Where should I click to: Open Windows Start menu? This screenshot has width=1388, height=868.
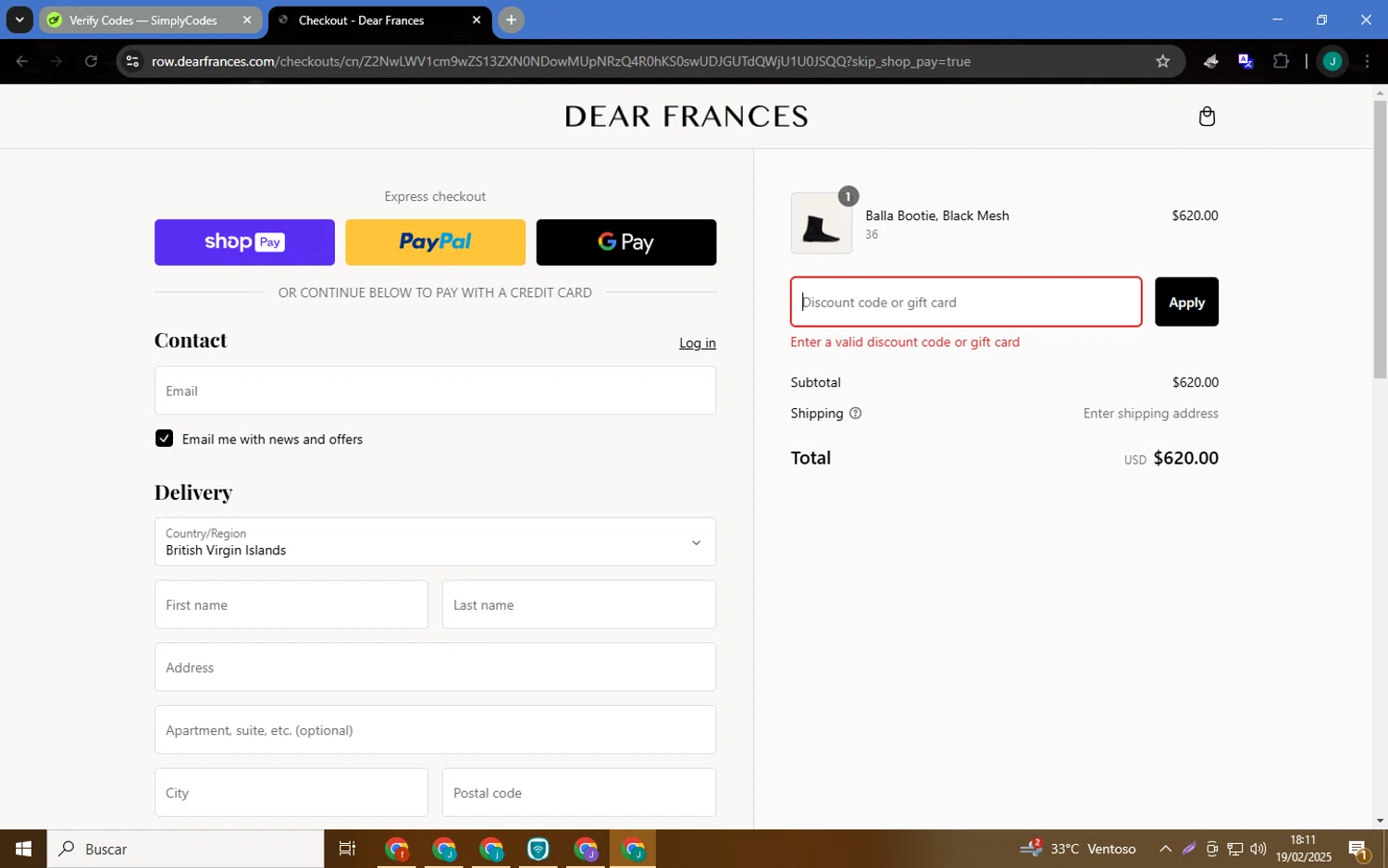tap(23, 849)
